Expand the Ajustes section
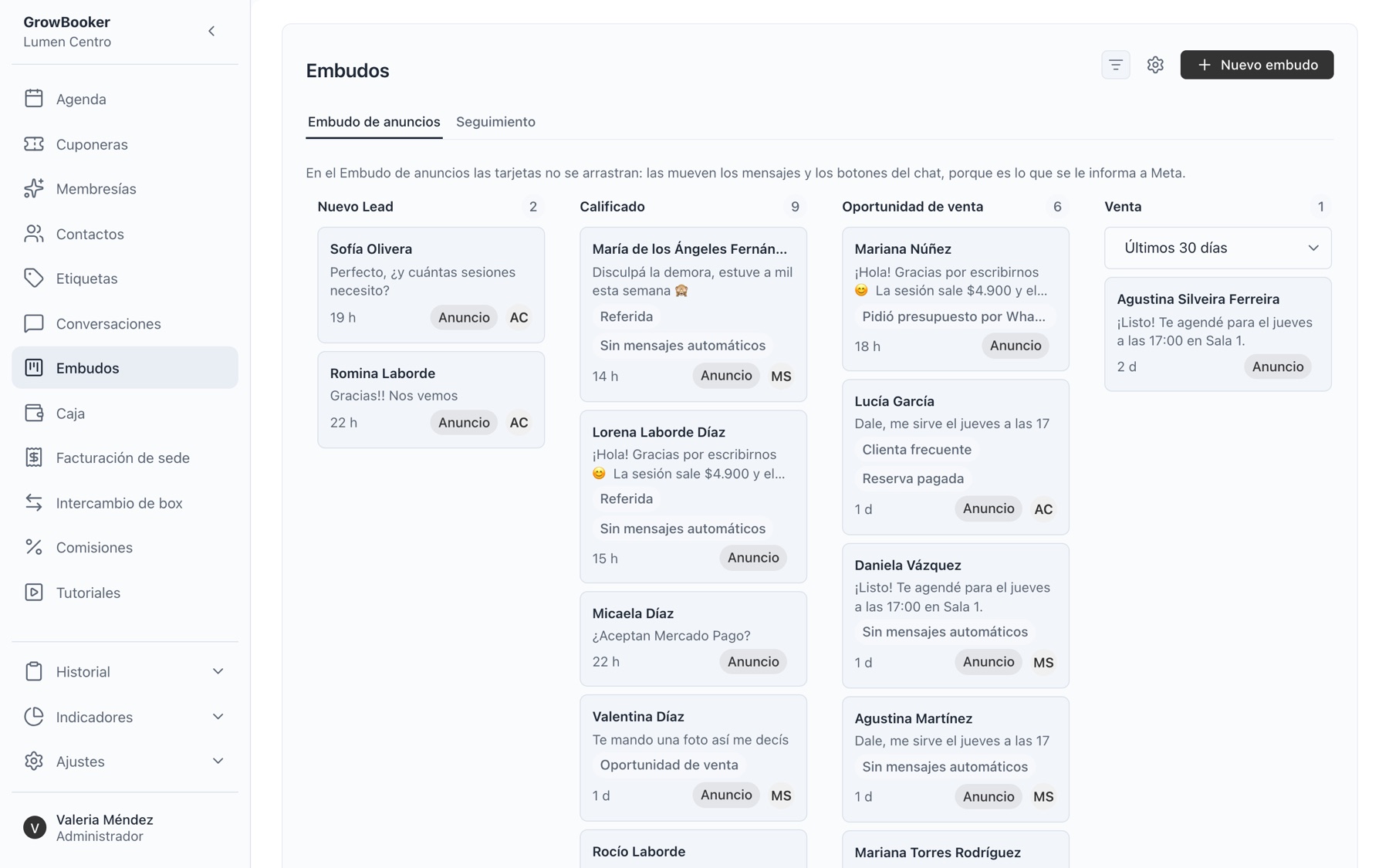This screenshot has width=1389, height=868. click(x=125, y=762)
